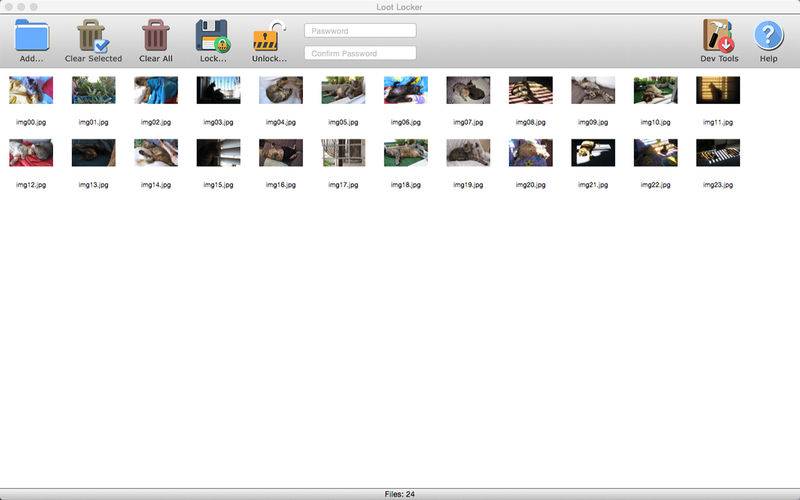Open the Help question mark icon
800x500 pixels.
pos(768,35)
